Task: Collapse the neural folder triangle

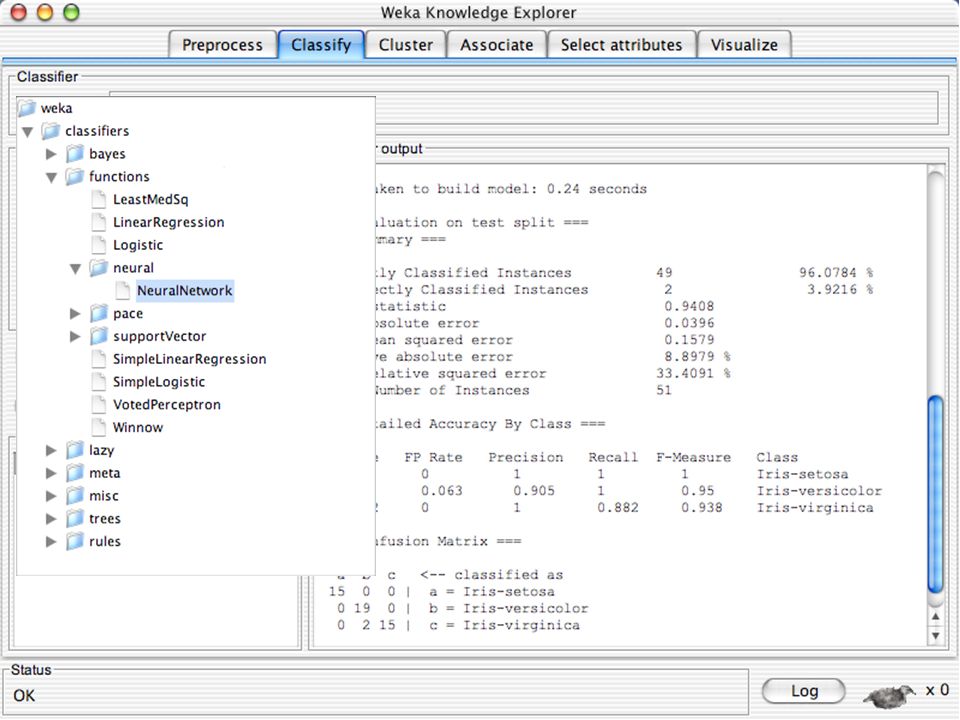Action: [x=75, y=269]
